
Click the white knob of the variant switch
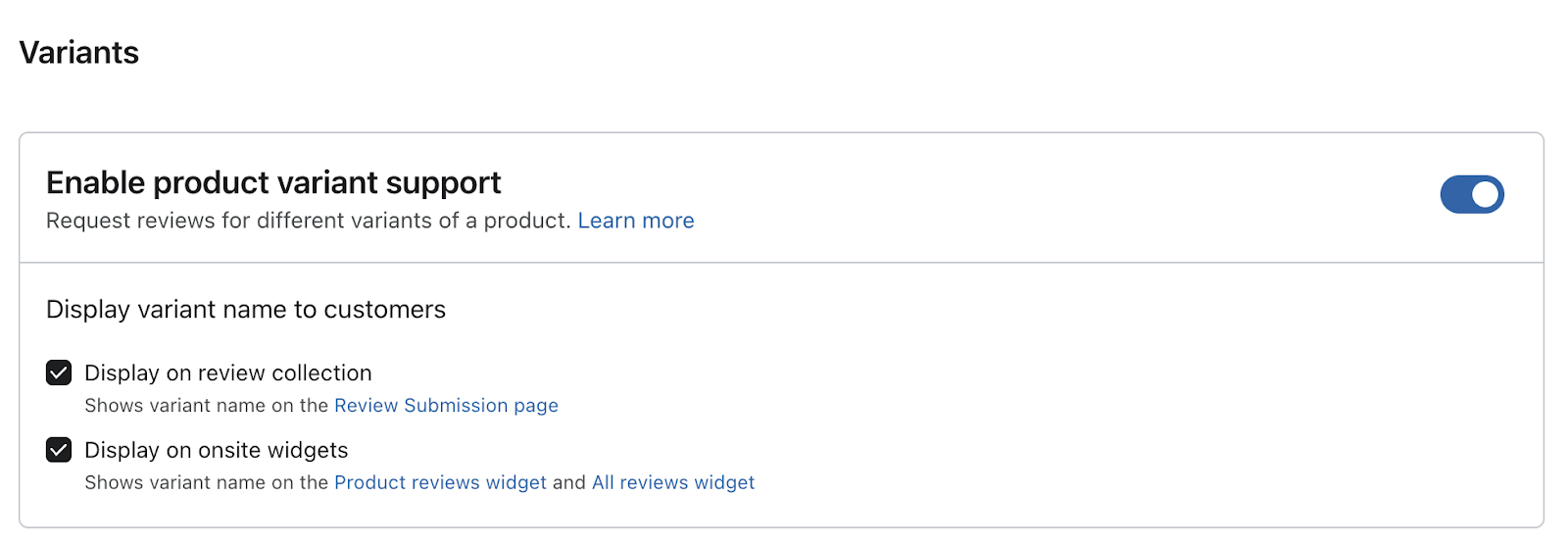click(x=1485, y=194)
